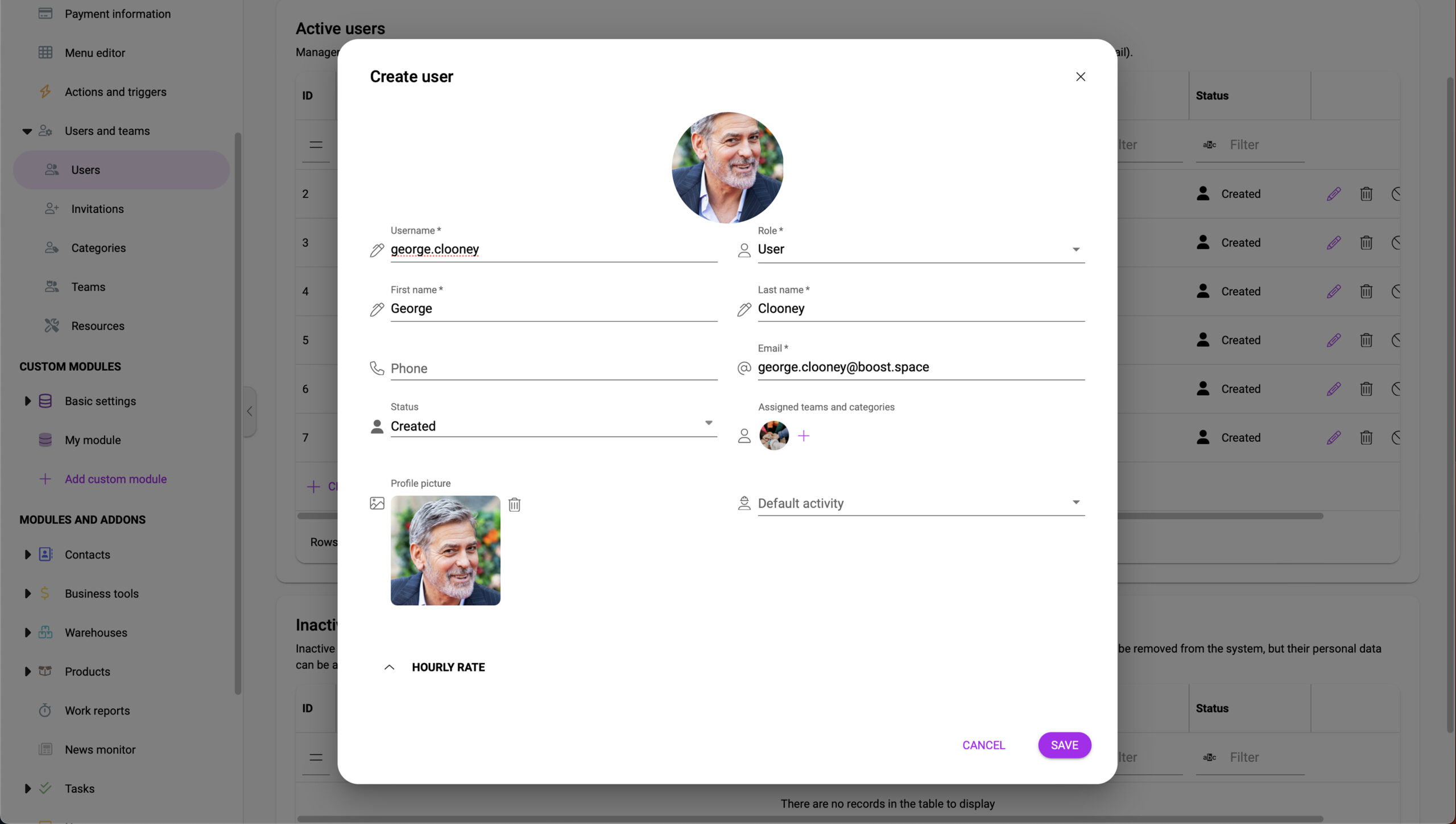Click the add (+) icon for assigned teams
This screenshot has height=824, width=1456.
pyautogui.click(x=803, y=435)
